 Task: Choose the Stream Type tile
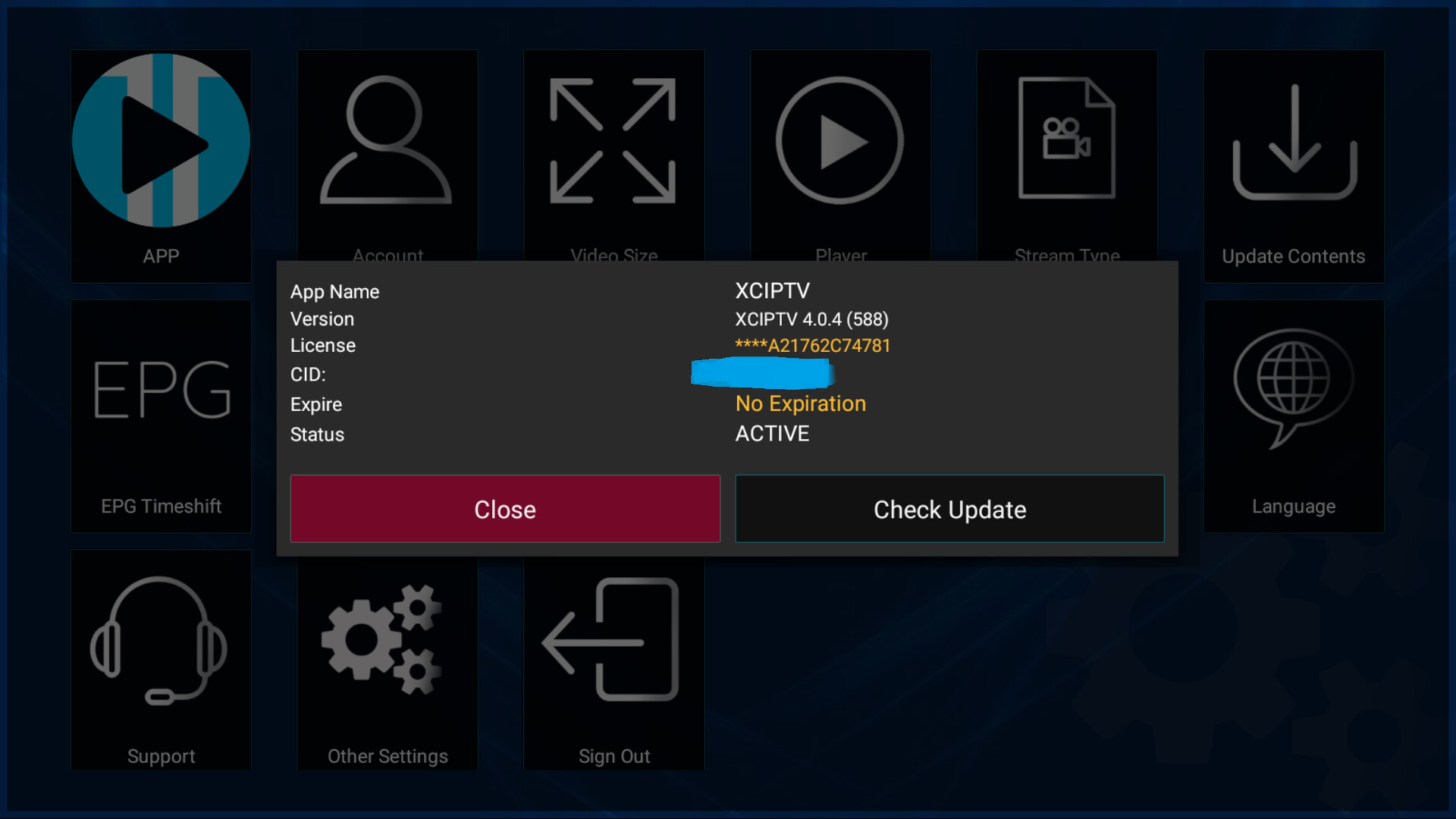1067,155
